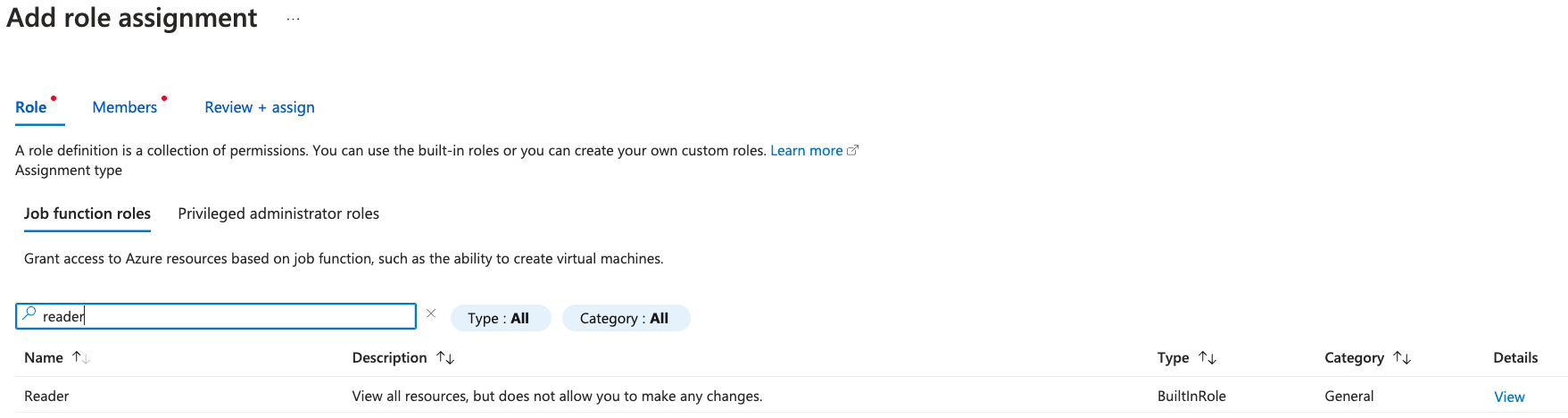1568x418 pixels.
Task: Sort roles by Name arrow icon
Action: click(x=81, y=357)
